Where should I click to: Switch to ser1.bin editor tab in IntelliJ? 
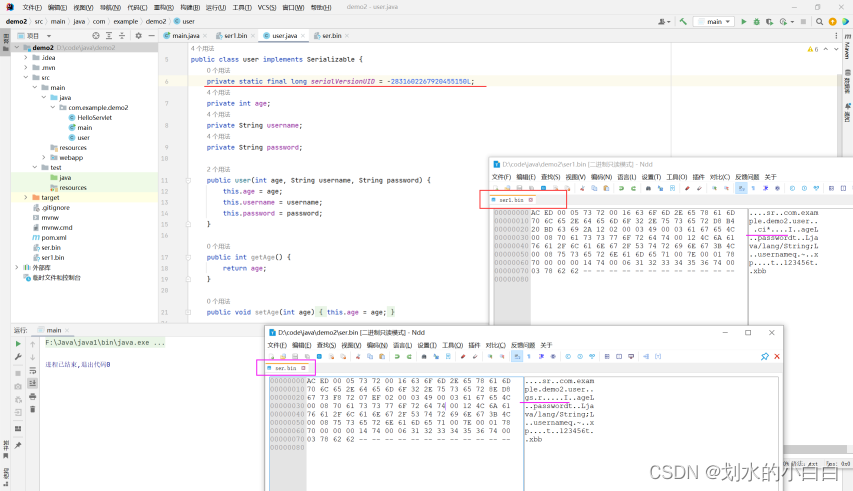coord(235,36)
